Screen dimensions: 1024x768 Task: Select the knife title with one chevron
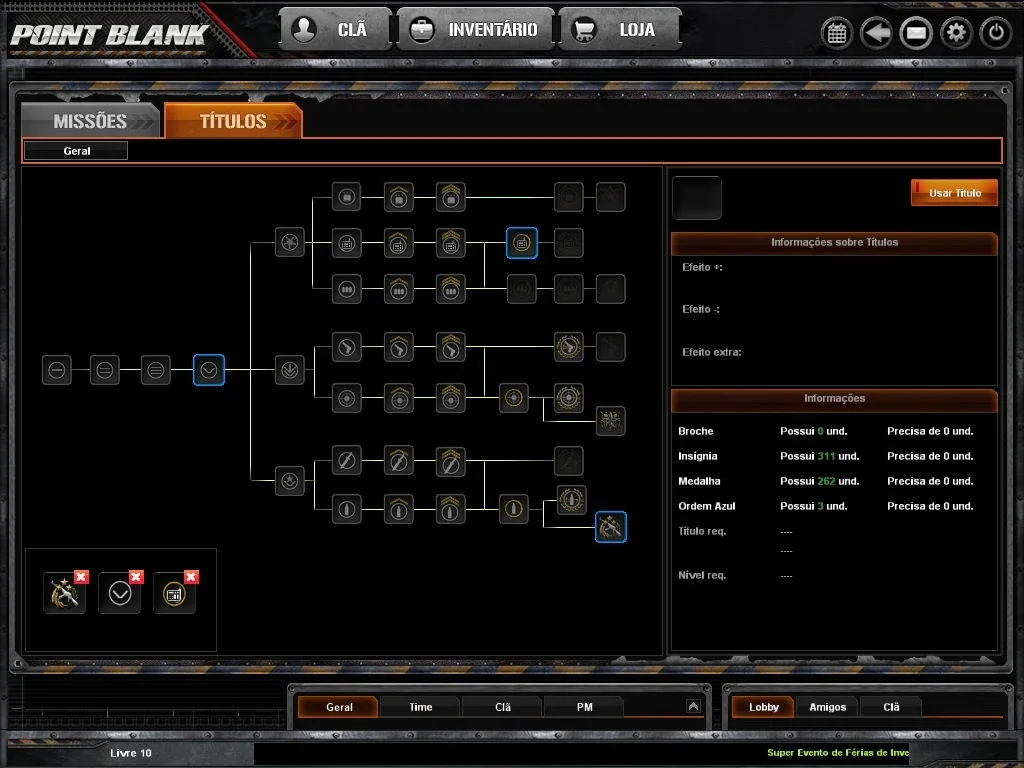tap(398, 461)
